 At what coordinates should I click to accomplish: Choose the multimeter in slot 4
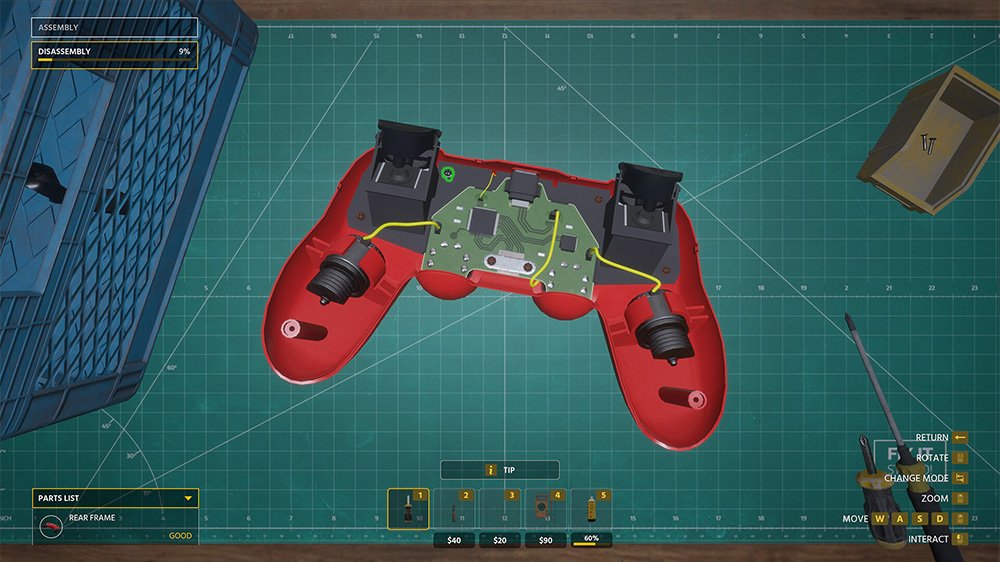point(545,509)
